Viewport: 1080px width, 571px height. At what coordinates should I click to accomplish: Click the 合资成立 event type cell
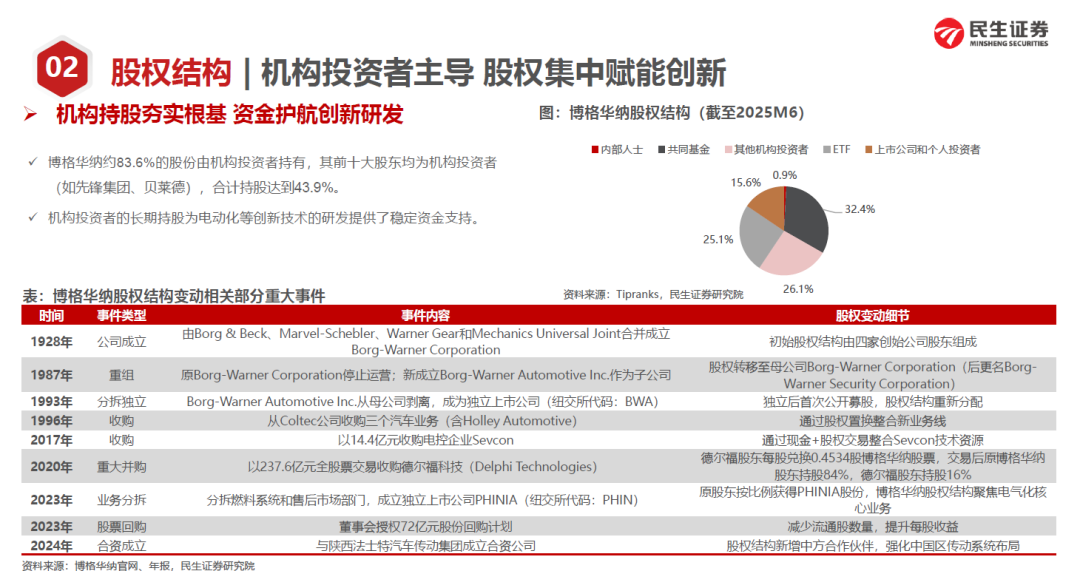[121, 546]
